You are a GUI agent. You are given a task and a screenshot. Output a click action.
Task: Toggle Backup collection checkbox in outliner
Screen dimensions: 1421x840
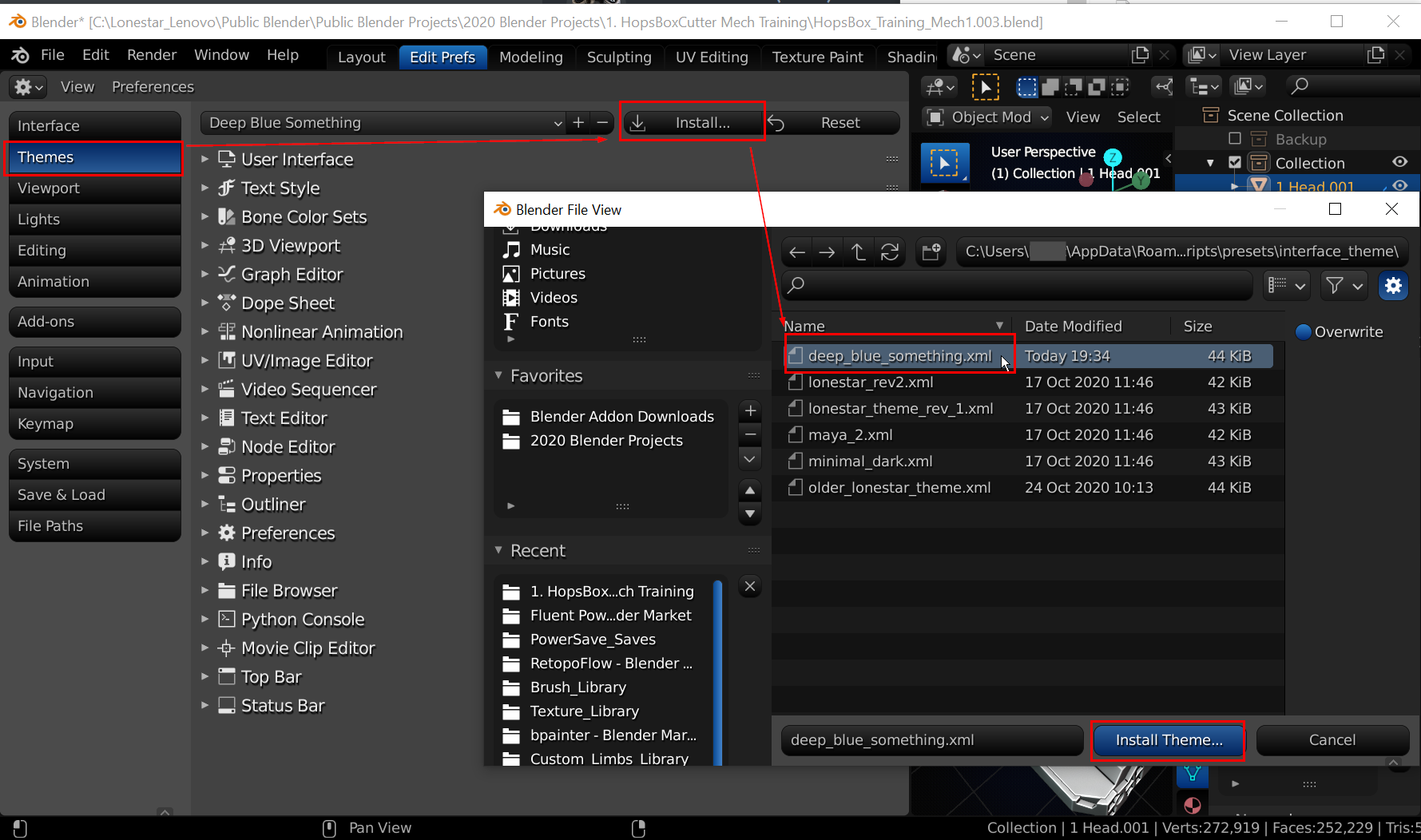coord(1235,139)
